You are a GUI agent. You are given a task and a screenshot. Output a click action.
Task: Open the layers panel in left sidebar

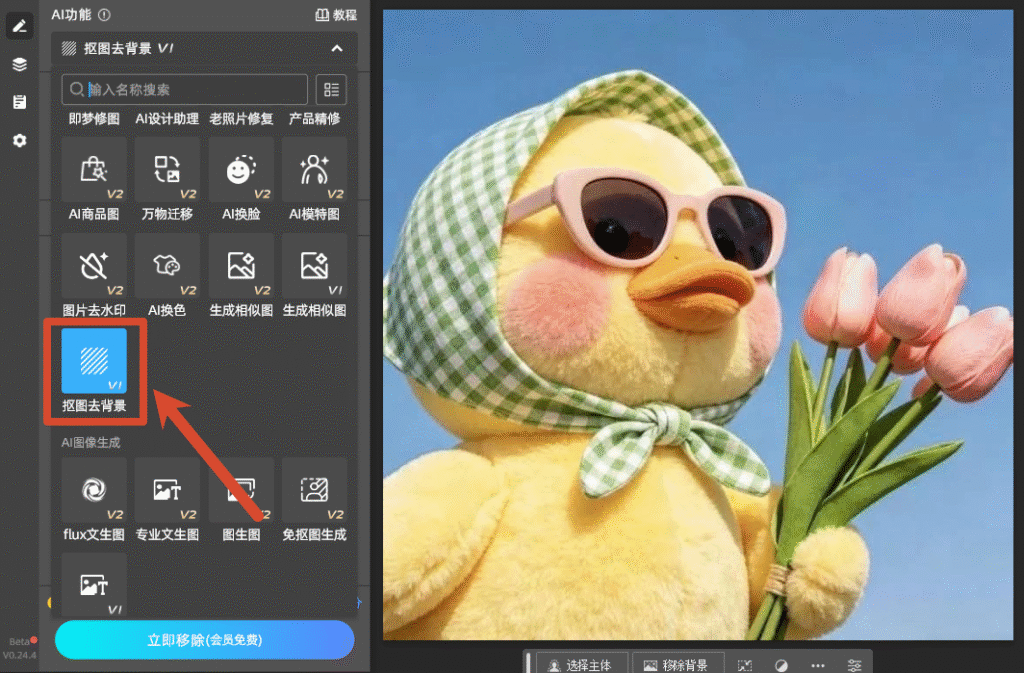tap(20, 64)
